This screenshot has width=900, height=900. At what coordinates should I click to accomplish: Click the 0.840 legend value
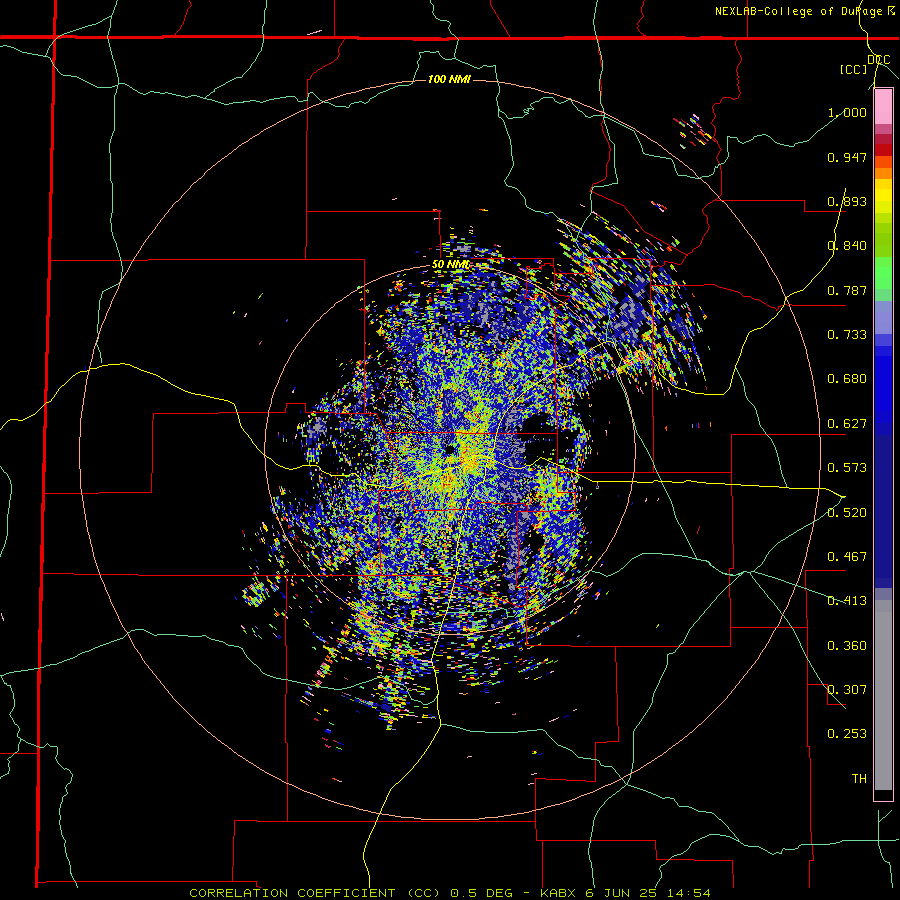coord(847,246)
